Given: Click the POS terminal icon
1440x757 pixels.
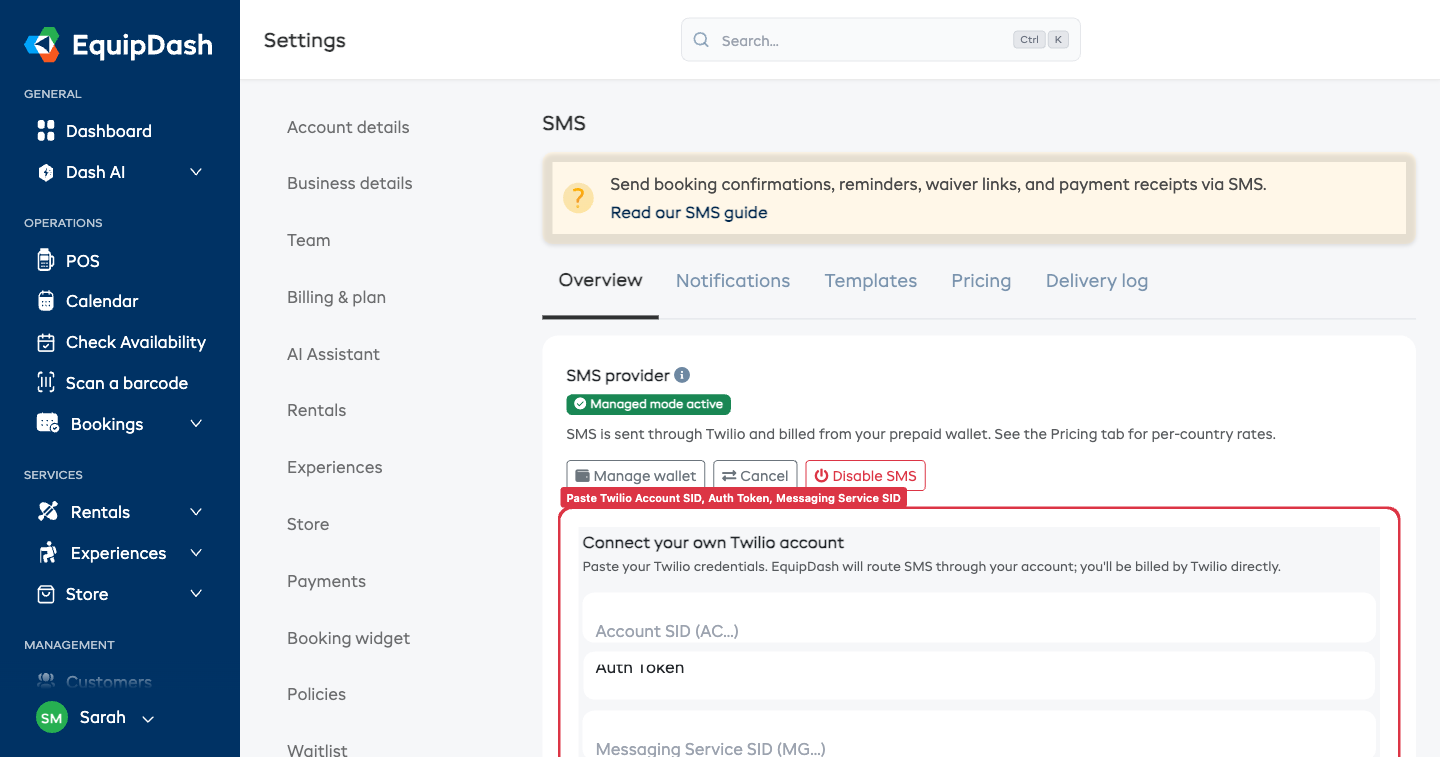Looking at the screenshot, I should [45, 260].
